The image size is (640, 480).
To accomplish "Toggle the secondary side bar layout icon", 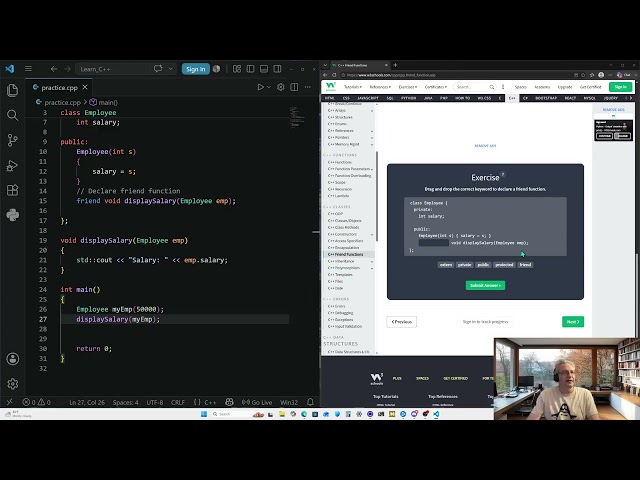I will (277, 69).
